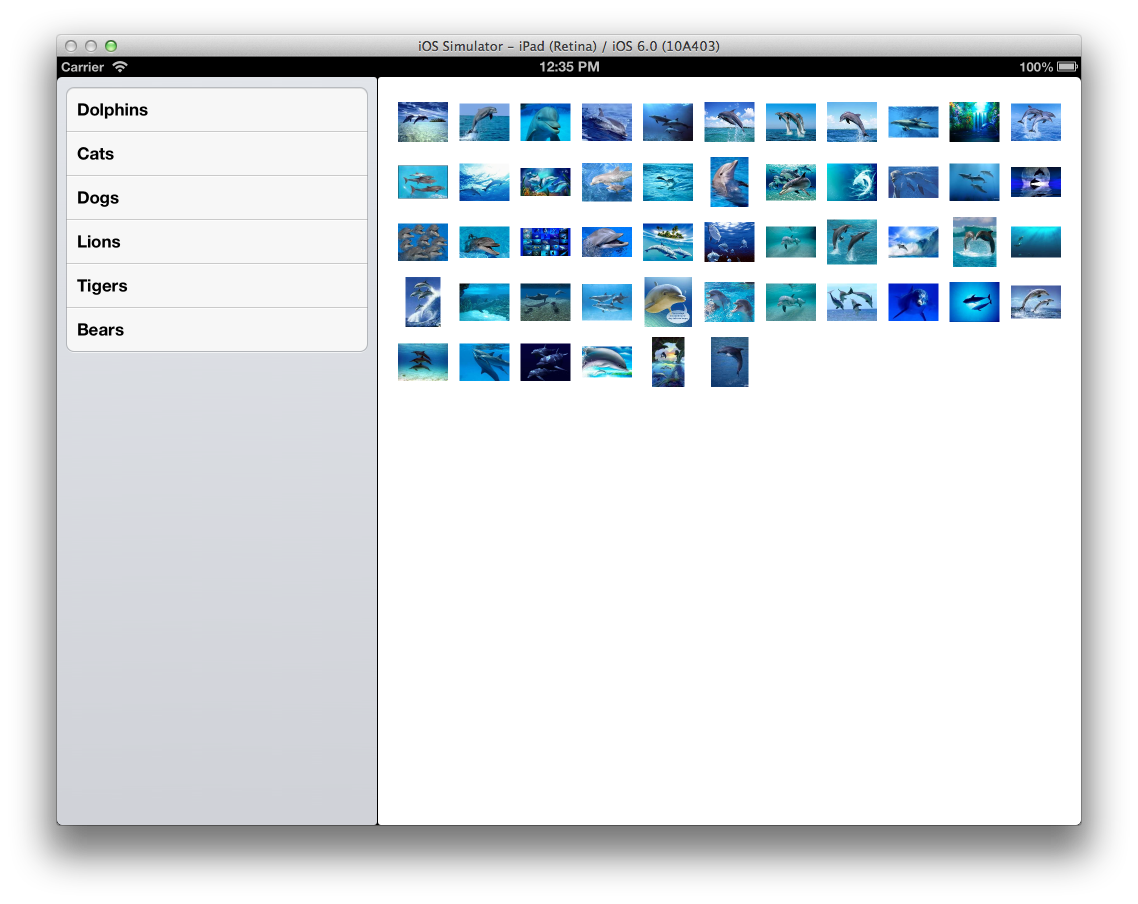
Task: Tap the fantasy waterfall thumbnail in the top row
Action: pos(974,122)
